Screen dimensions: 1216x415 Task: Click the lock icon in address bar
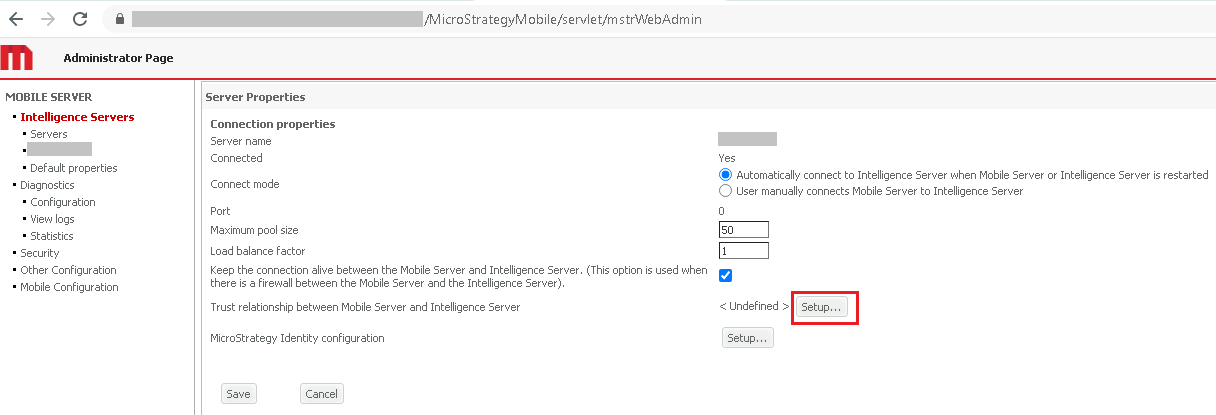tap(120, 19)
